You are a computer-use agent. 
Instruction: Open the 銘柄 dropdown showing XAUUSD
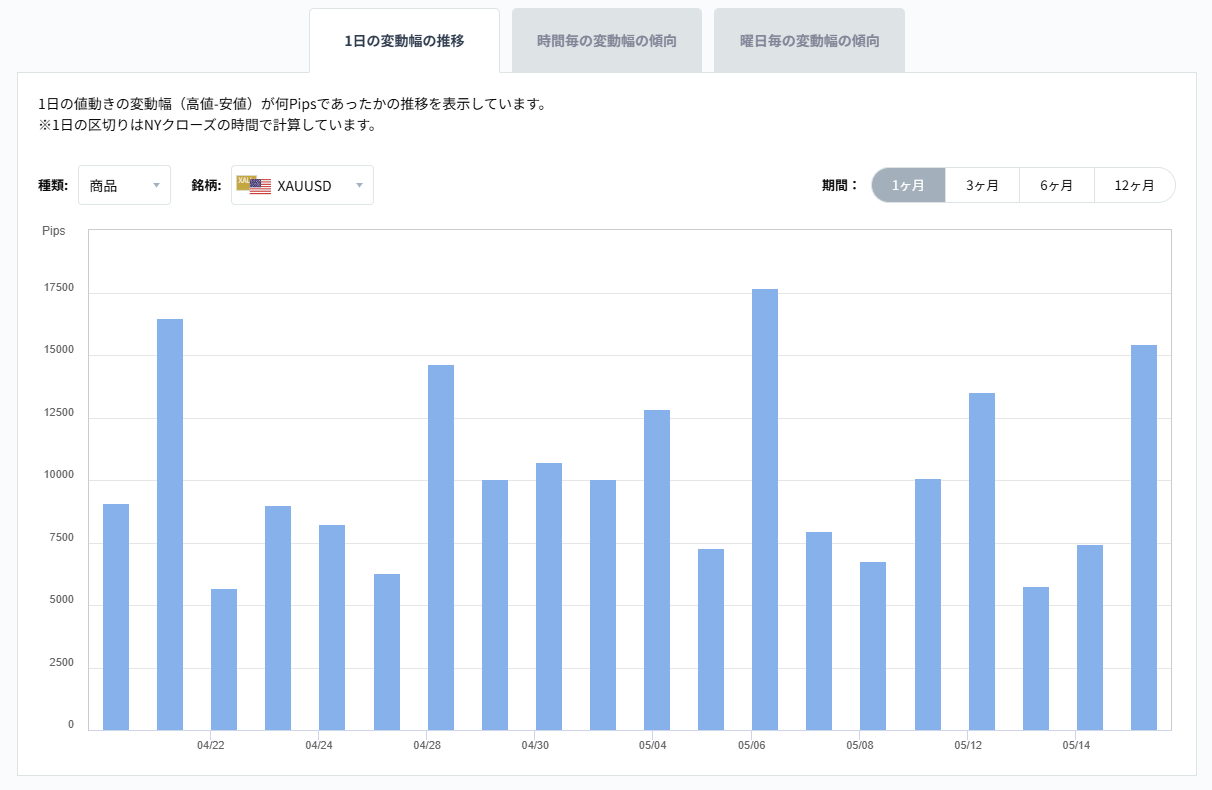pyautogui.click(x=302, y=185)
